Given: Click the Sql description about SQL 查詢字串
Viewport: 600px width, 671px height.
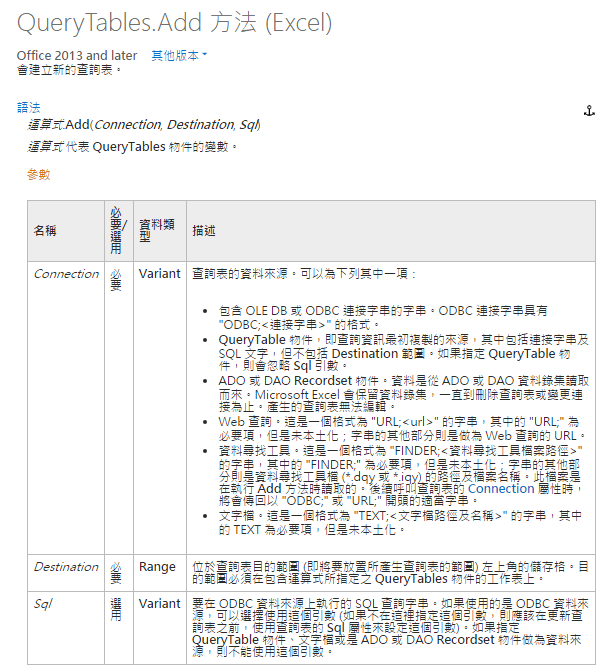Looking at the screenshot, I should 390,628.
